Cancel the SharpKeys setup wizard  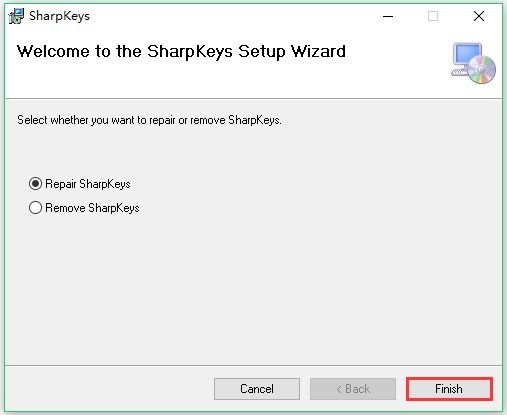[257, 389]
